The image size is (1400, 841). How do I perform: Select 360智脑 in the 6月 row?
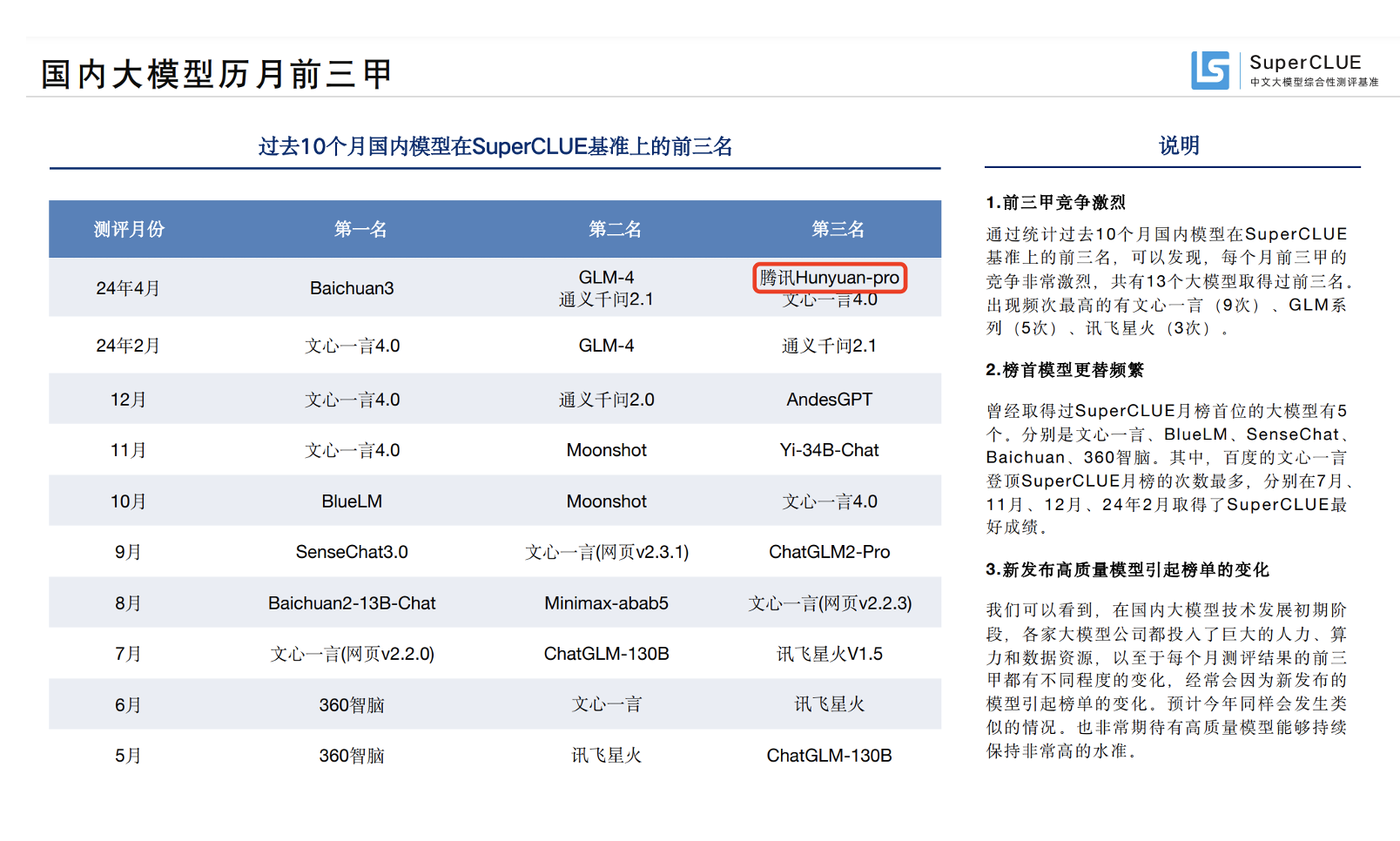(352, 704)
